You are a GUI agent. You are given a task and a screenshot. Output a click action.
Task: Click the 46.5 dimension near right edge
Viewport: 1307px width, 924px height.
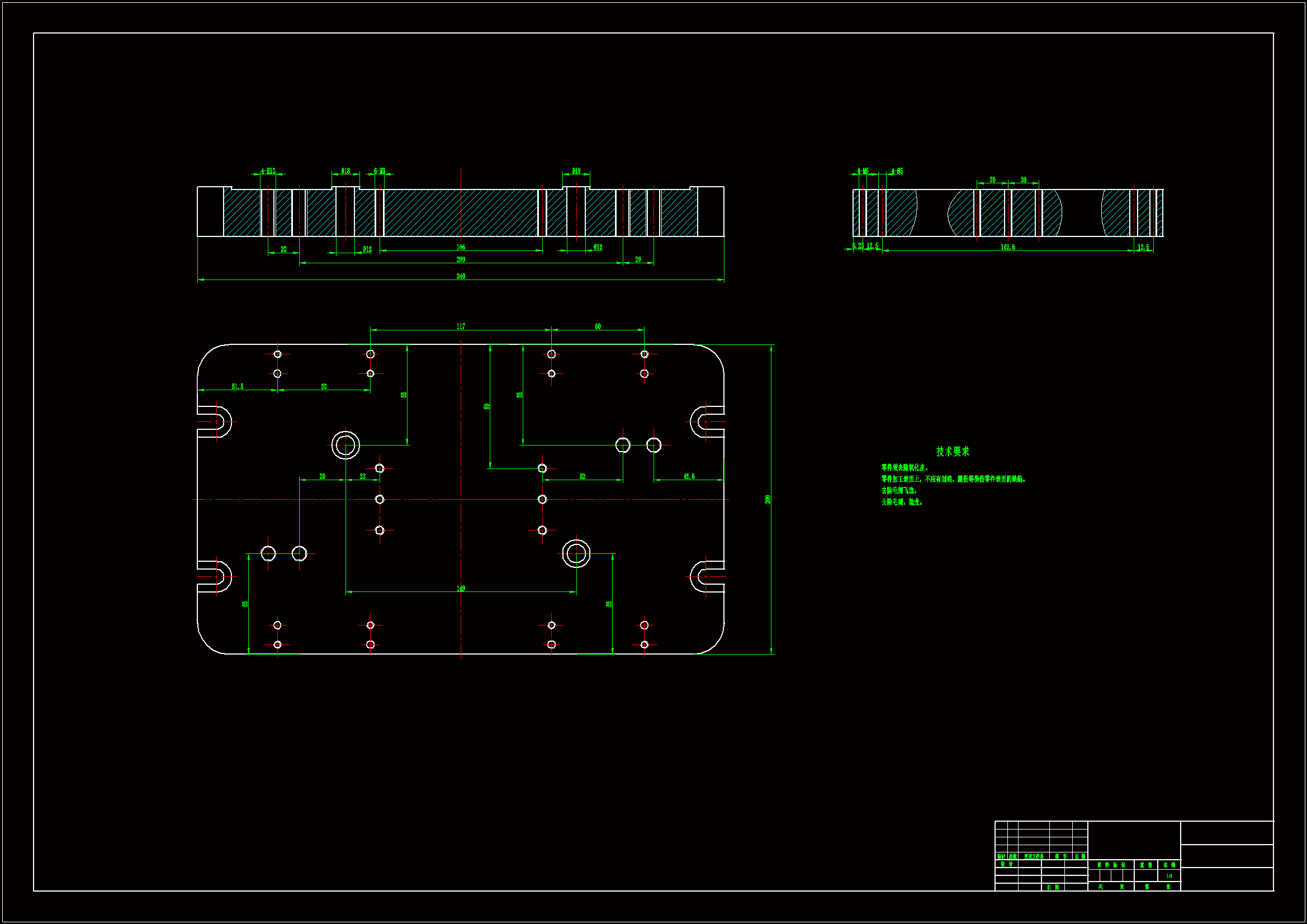(689, 476)
